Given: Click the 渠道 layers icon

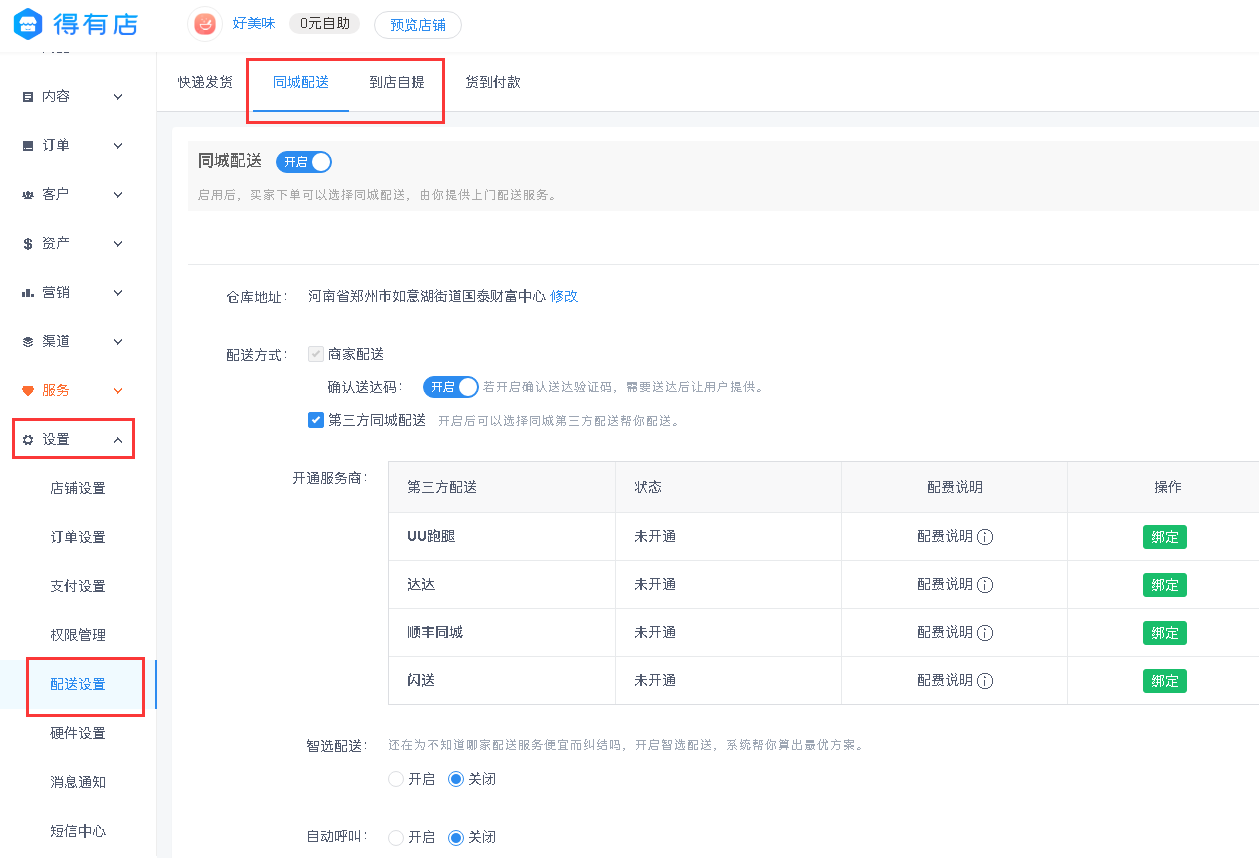Looking at the screenshot, I should pos(28,342).
